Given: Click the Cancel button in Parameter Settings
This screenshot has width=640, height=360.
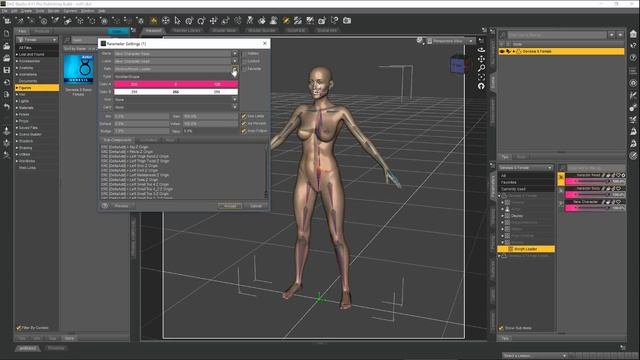Looking at the screenshot, I should (x=256, y=206).
